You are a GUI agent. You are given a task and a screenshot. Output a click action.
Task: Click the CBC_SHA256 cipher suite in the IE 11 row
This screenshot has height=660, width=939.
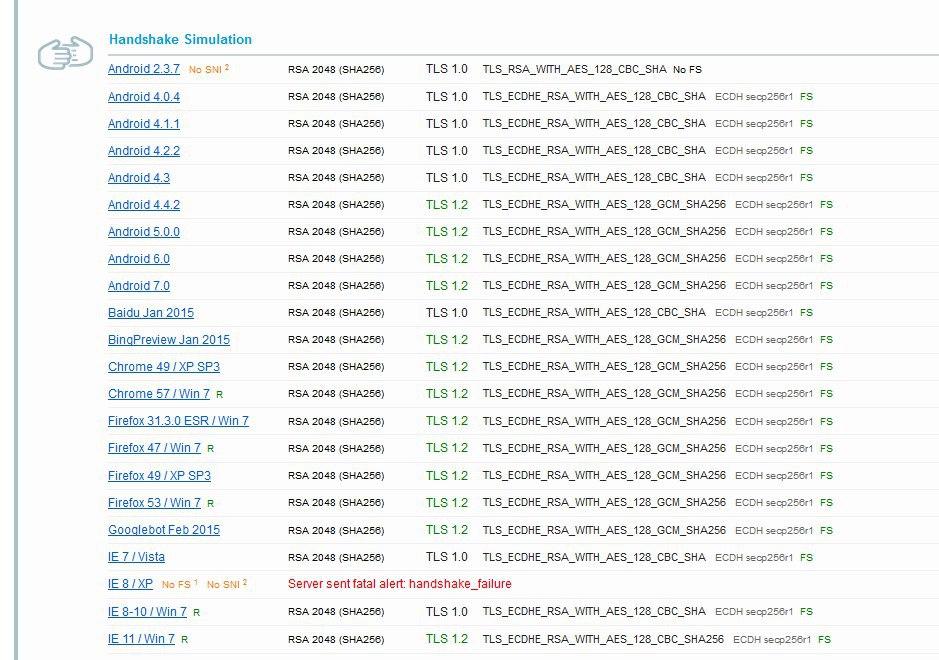click(603, 639)
